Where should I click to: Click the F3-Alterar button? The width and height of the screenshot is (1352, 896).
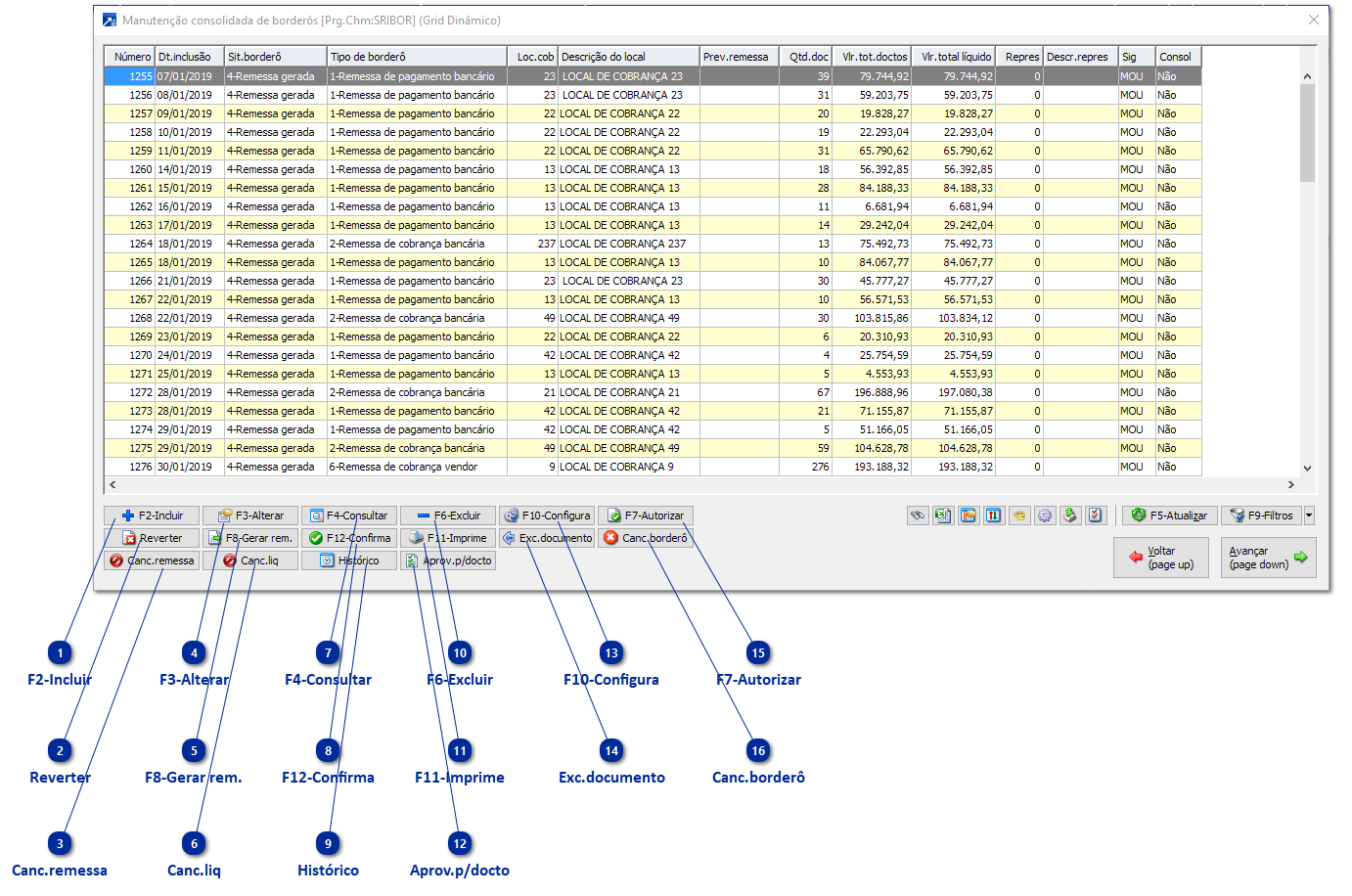point(250,515)
